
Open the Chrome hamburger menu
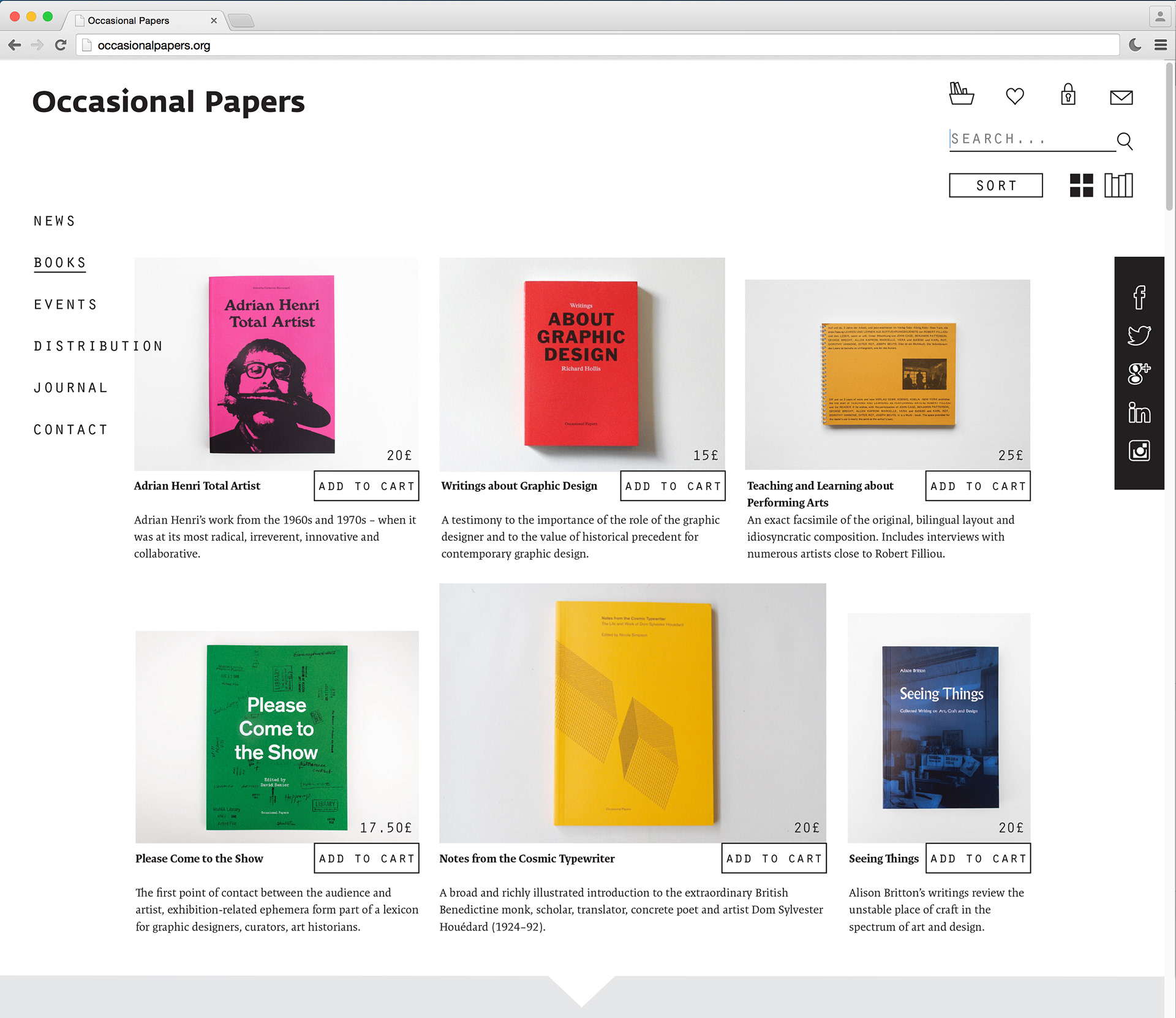(1160, 45)
